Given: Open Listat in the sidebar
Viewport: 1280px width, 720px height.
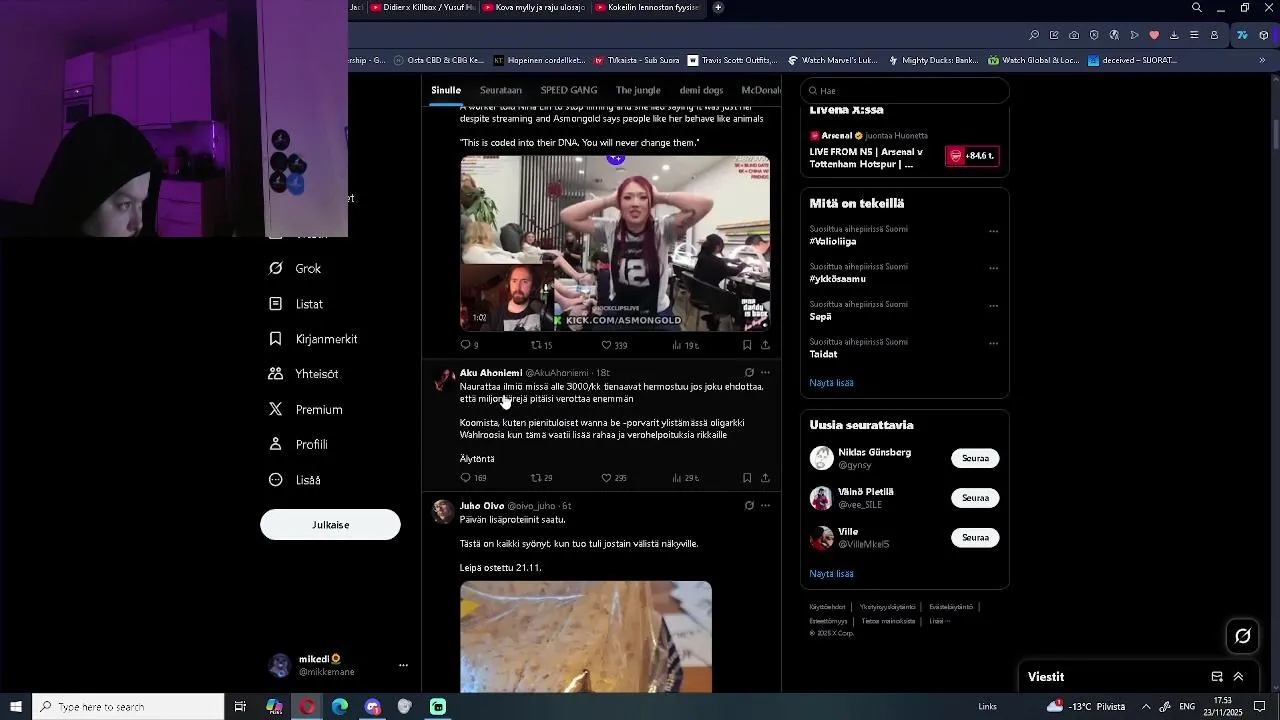Looking at the screenshot, I should (296, 304).
